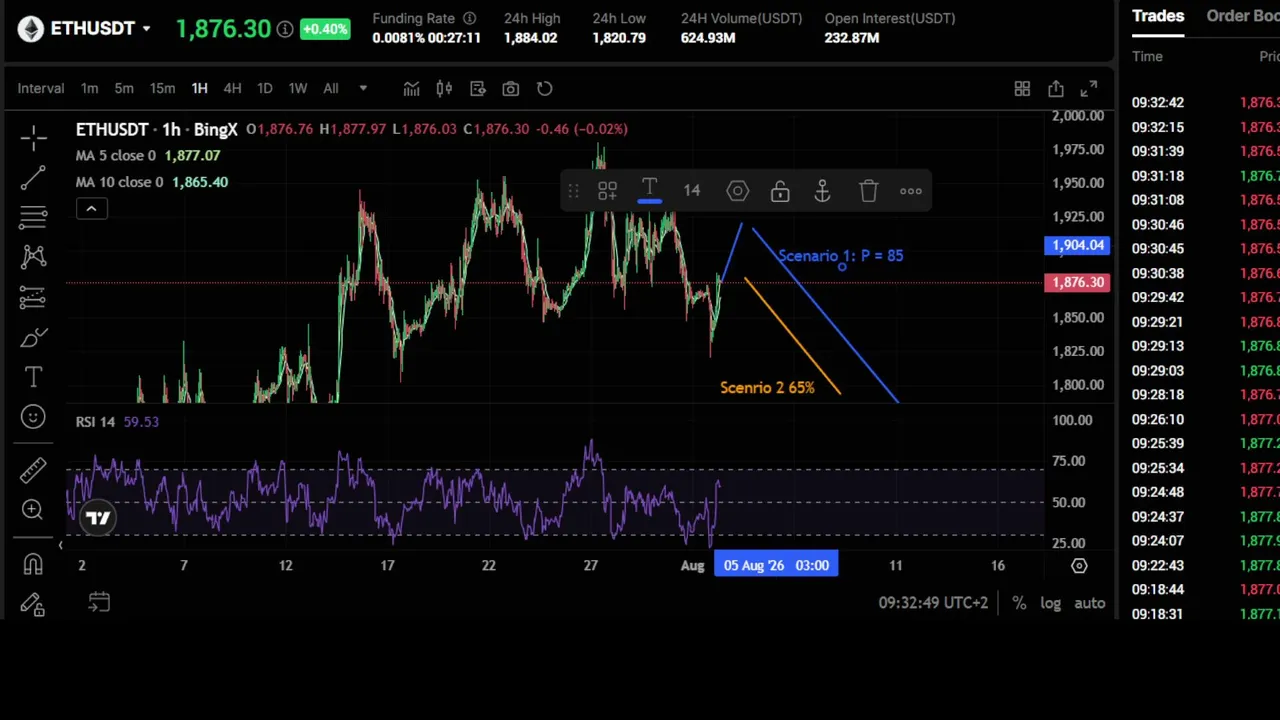Select the 'Scenrio 2 65%' text annotation
The image size is (1280, 720).
point(767,388)
